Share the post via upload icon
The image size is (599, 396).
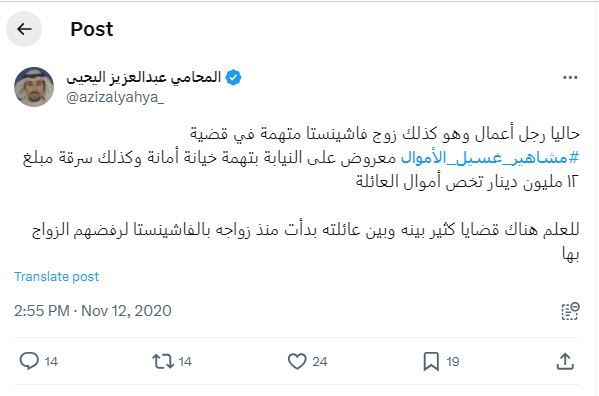(x=565, y=361)
